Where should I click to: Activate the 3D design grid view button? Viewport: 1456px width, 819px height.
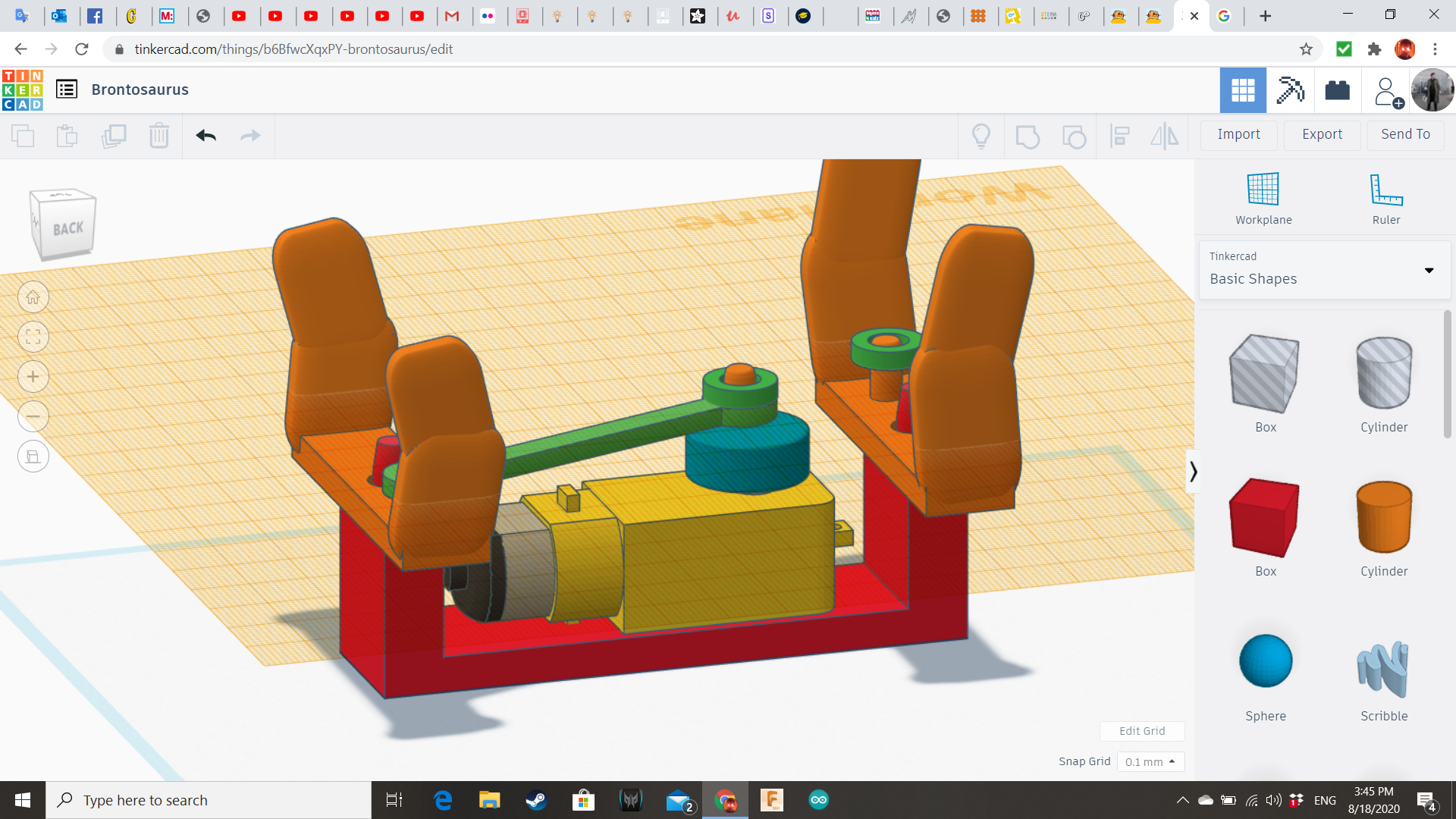pyautogui.click(x=1243, y=90)
